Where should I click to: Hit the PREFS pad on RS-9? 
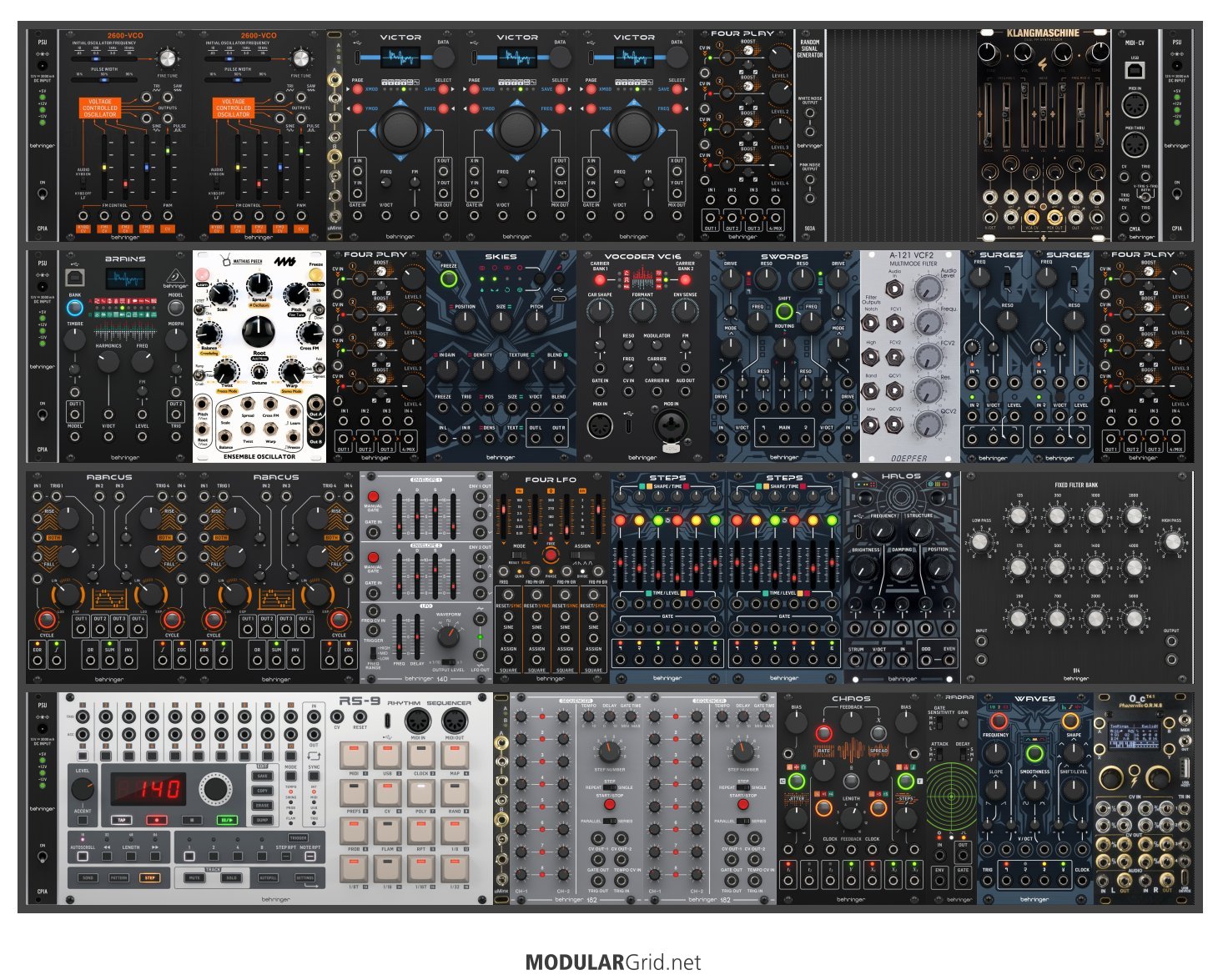pyautogui.click(x=354, y=793)
